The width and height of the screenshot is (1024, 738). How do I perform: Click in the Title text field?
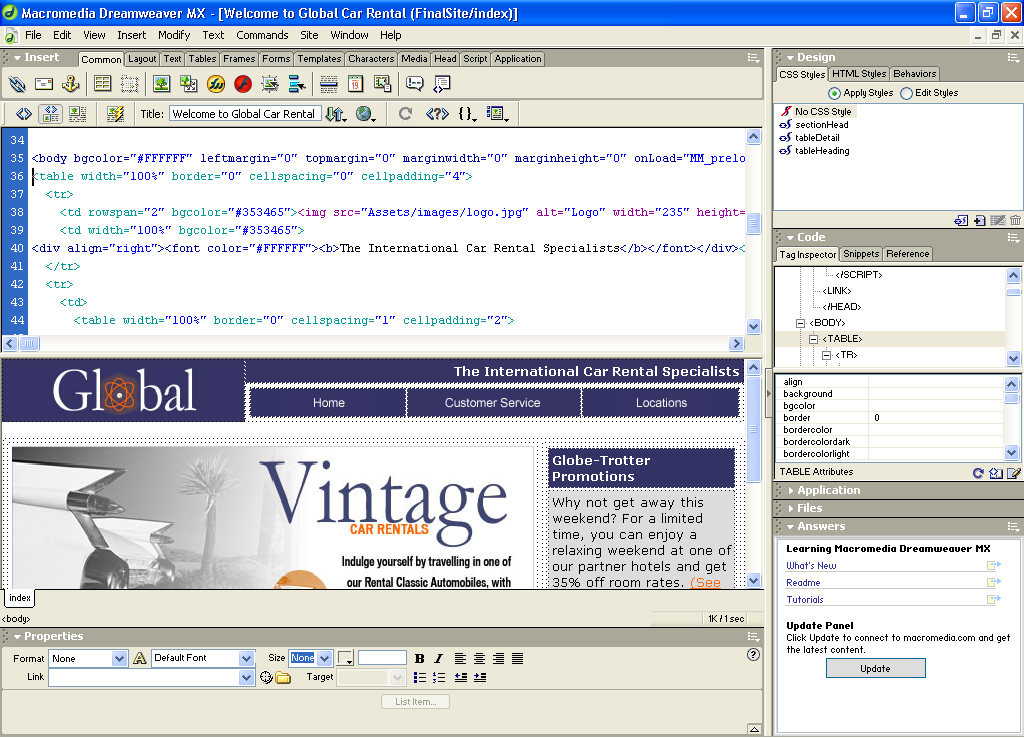coord(245,114)
